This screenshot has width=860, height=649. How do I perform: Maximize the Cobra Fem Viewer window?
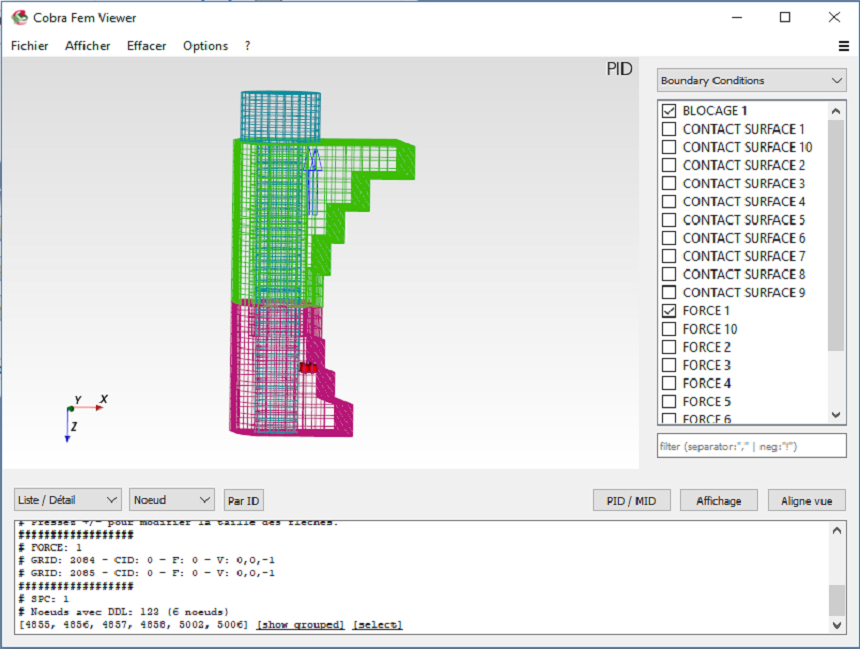[785, 18]
